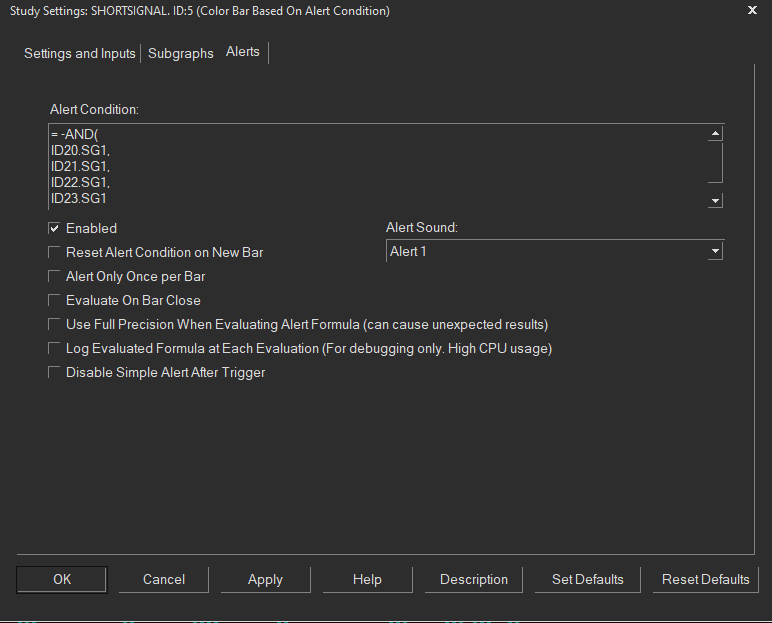Expand the Alert Sound dropdown
Screen dimensions: 772x623
point(714,251)
